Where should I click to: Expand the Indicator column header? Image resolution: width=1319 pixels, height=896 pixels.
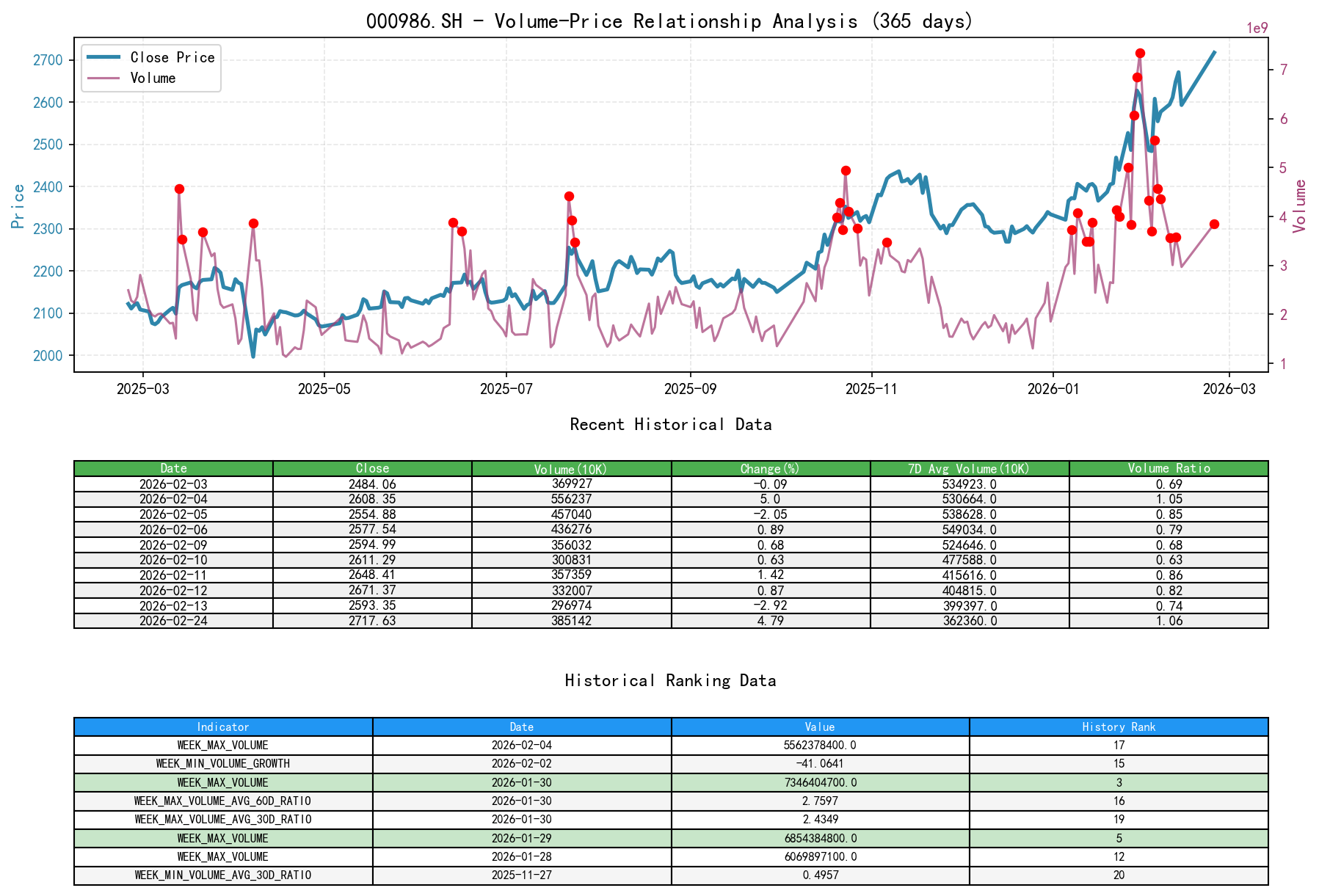(222, 727)
